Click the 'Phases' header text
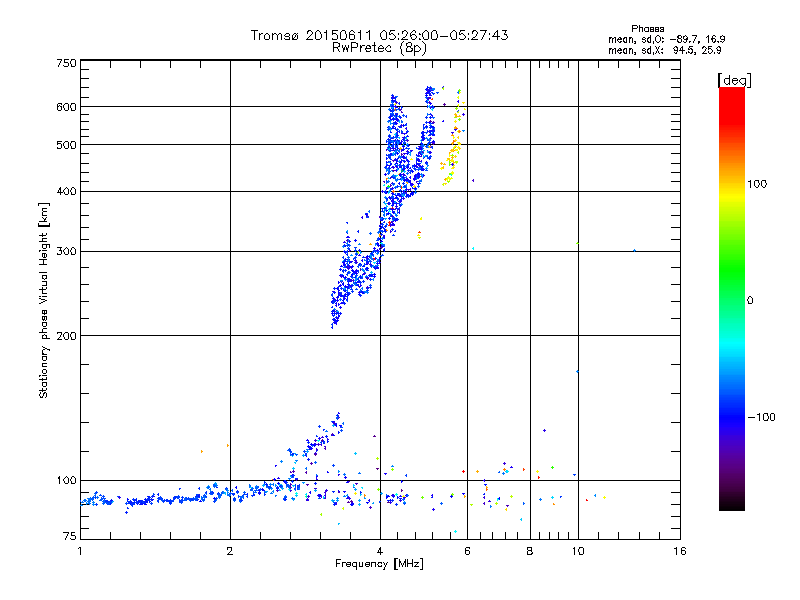 (647, 29)
